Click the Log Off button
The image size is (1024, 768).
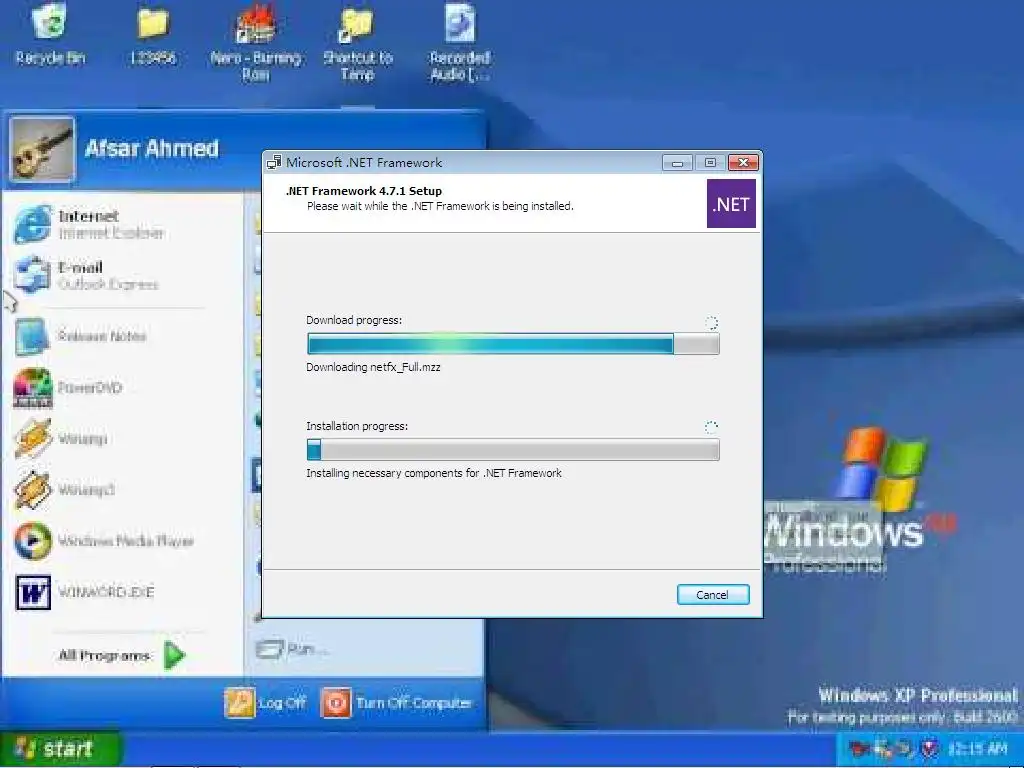click(x=265, y=703)
